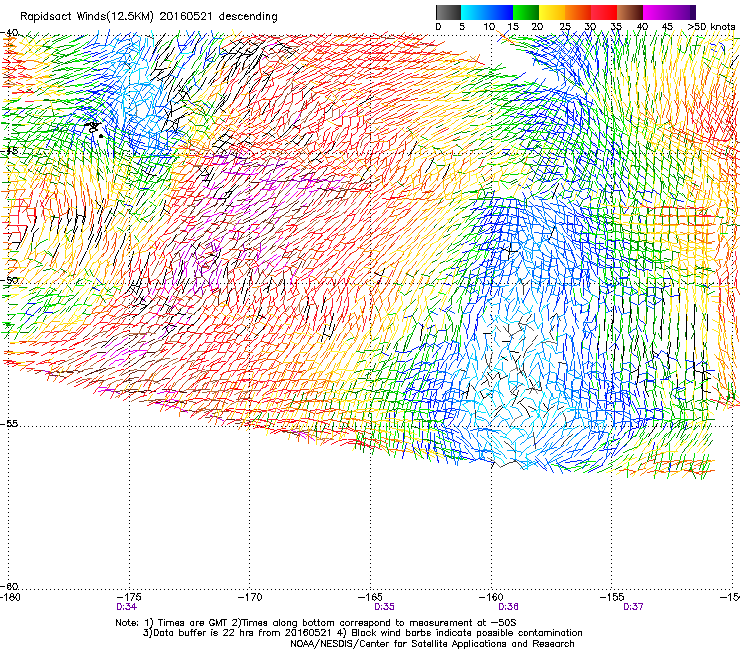This screenshot has width=740, height=650.
Task: Click the NOAA/NESDIS credit line
Action: coord(432,643)
